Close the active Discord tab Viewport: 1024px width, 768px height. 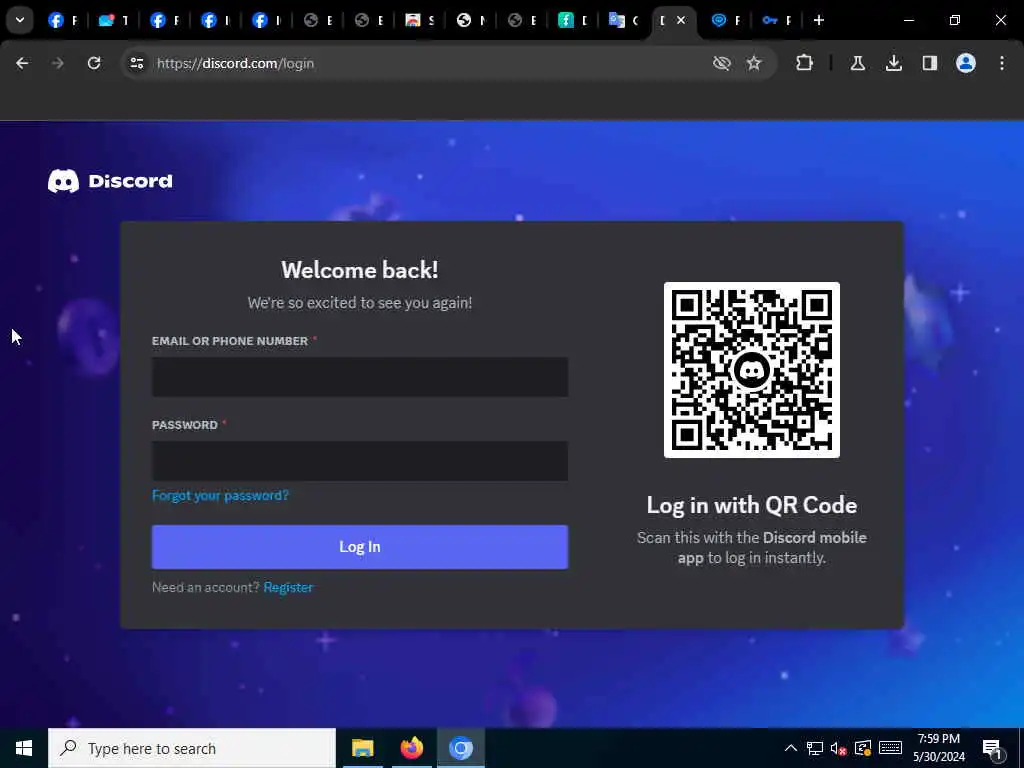[681, 20]
